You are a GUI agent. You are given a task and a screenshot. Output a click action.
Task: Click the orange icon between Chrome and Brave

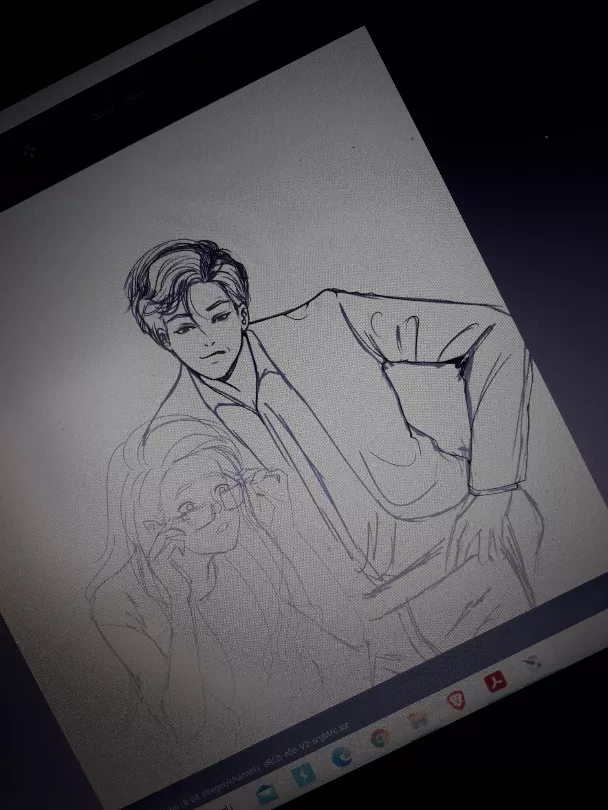418,720
